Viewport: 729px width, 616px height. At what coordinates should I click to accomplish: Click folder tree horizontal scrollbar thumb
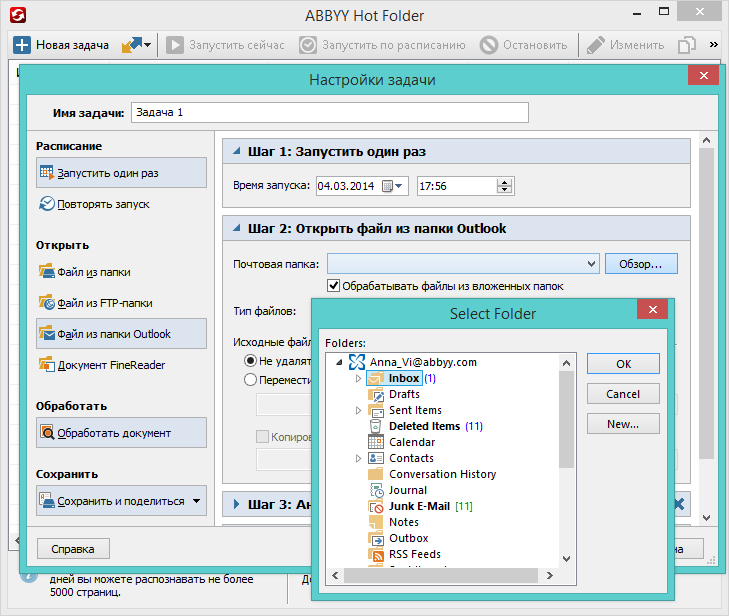(441, 576)
